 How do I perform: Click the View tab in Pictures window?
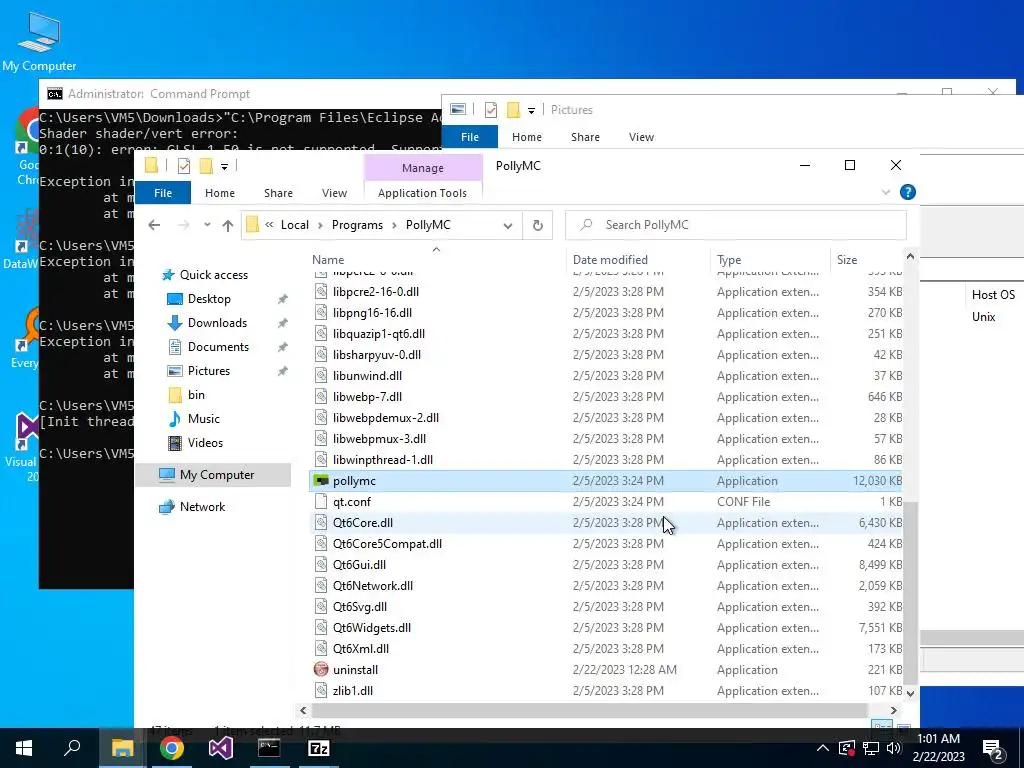tap(641, 136)
